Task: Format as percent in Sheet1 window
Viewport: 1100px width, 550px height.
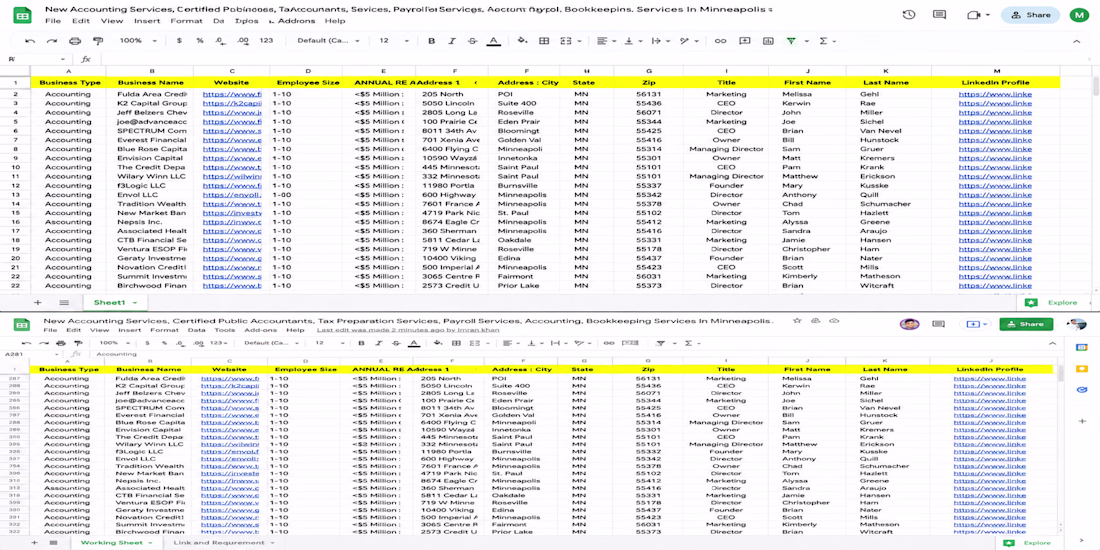Action: [x=200, y=41]
